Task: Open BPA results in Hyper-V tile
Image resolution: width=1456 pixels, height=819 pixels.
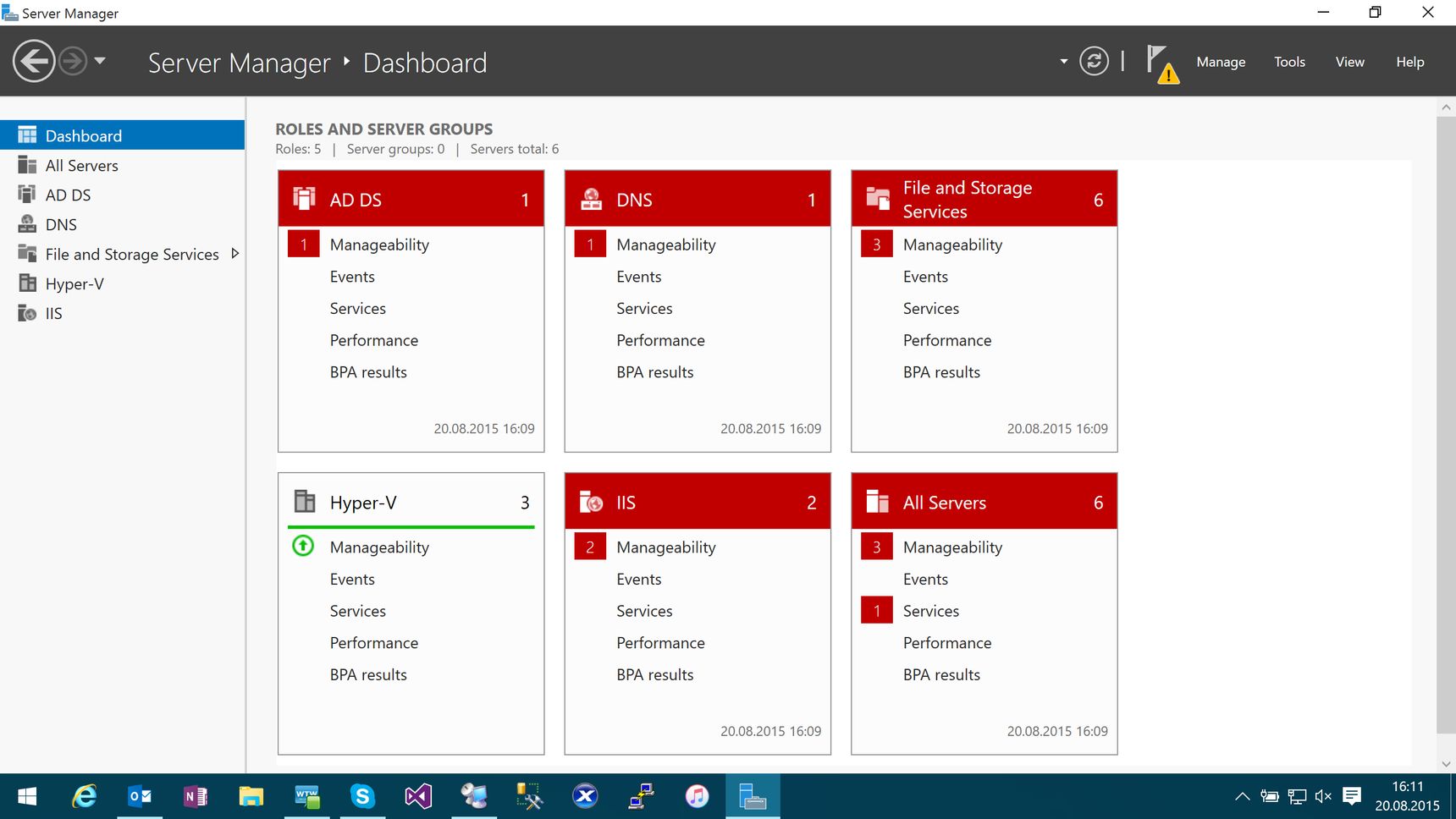Action: pyautogui.click(x=368, y=674)
